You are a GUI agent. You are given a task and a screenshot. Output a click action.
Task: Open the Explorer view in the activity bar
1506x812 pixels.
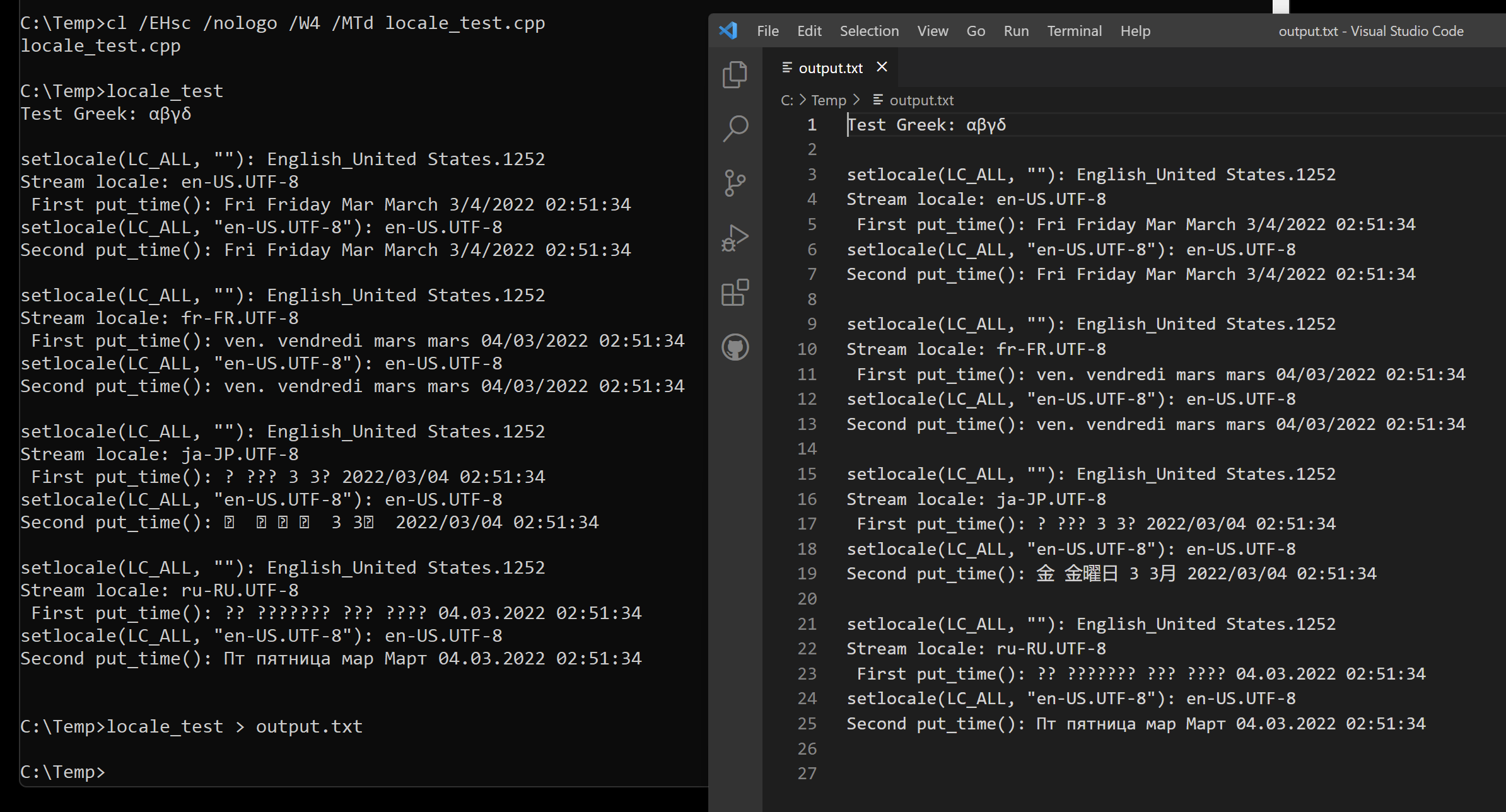735,74
